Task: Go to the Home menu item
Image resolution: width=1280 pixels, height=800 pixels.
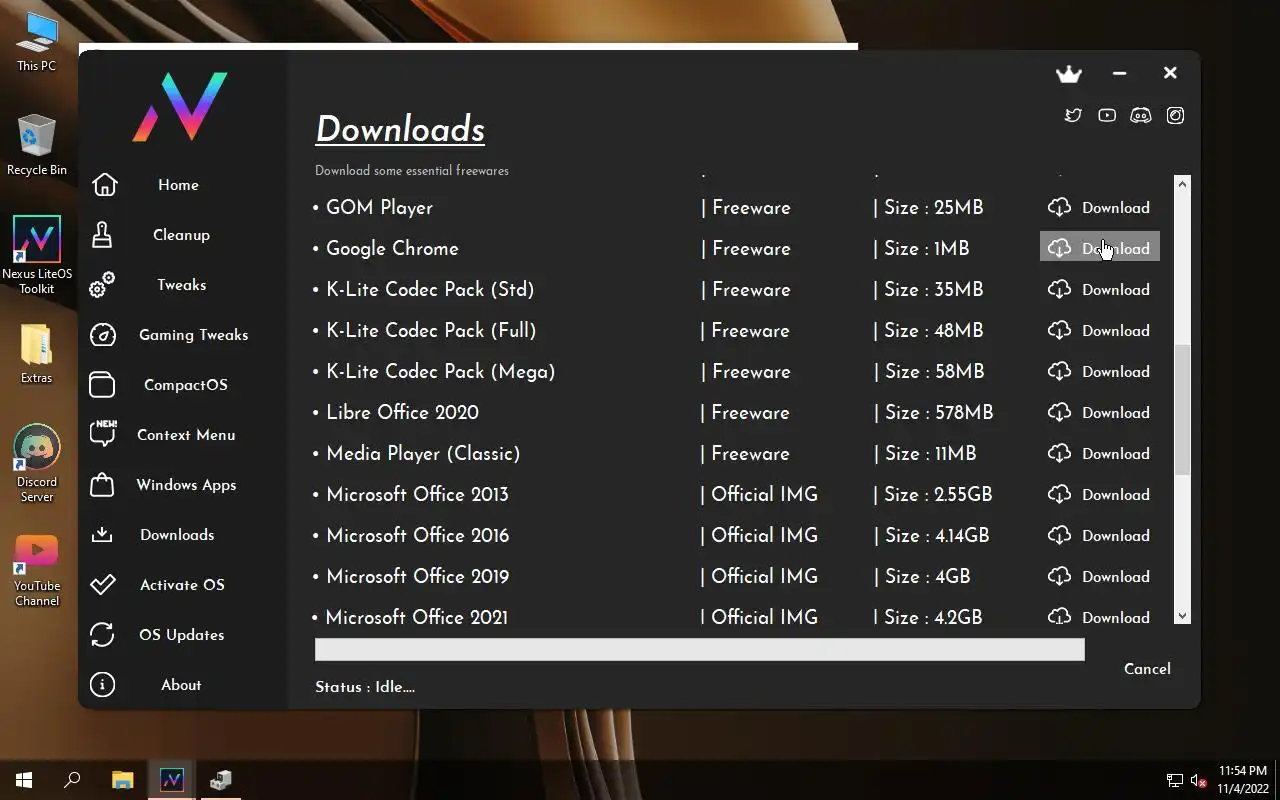Action: point(178,185)
